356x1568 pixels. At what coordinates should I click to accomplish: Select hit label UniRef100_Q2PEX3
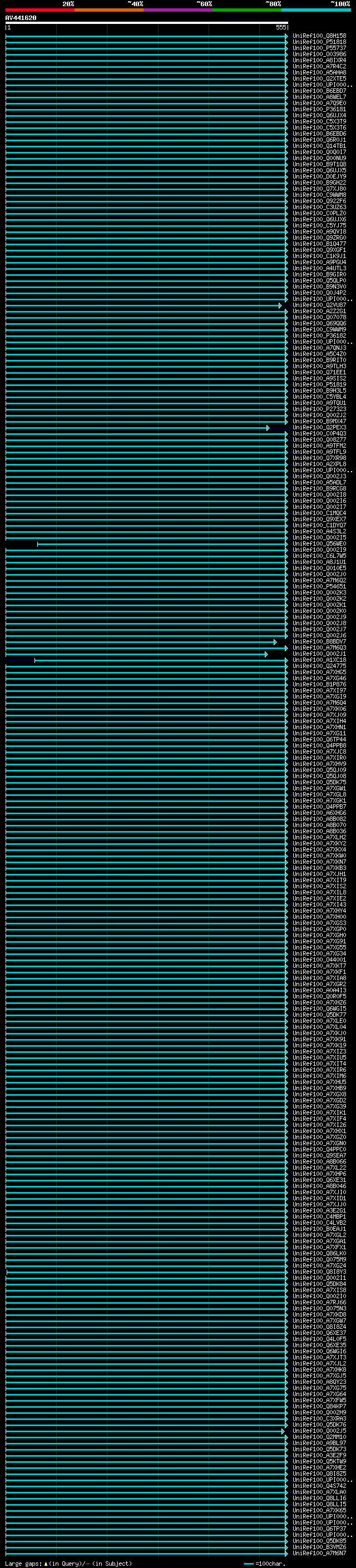319,427
